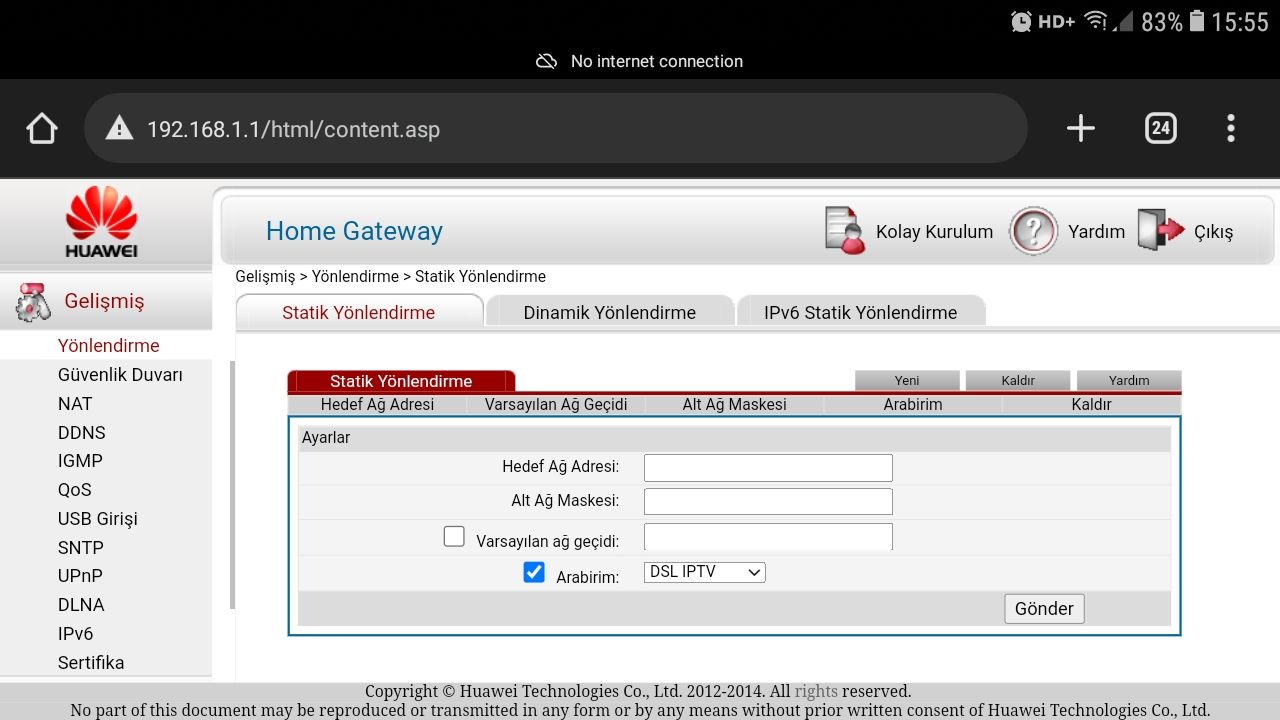Tap the browser home icon
The height and width of the screenshot is (720, 1280).
pyautogui.click(x=41, y=128)
